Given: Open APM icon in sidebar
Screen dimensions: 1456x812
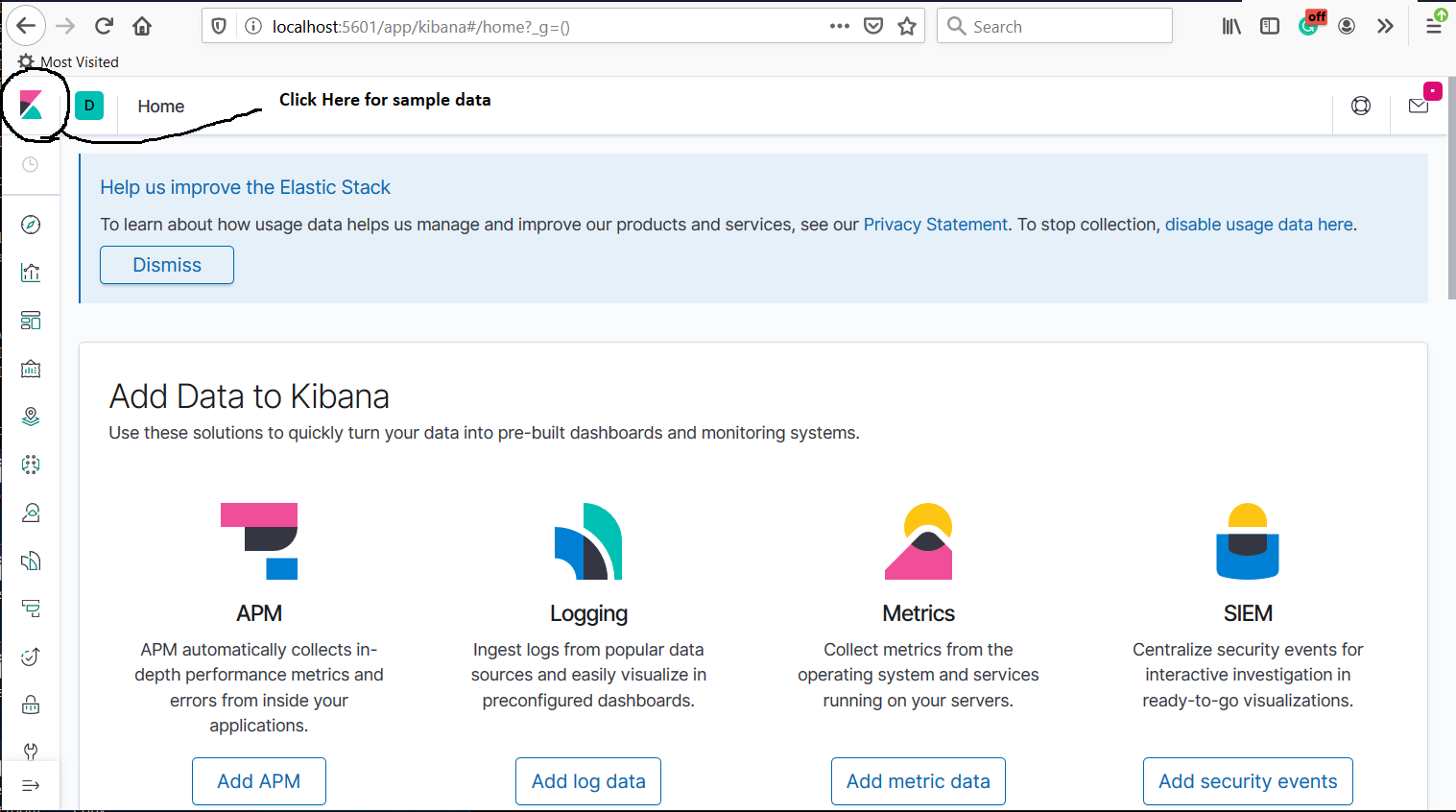Looking at the screenshot, I should pos(31,609).
